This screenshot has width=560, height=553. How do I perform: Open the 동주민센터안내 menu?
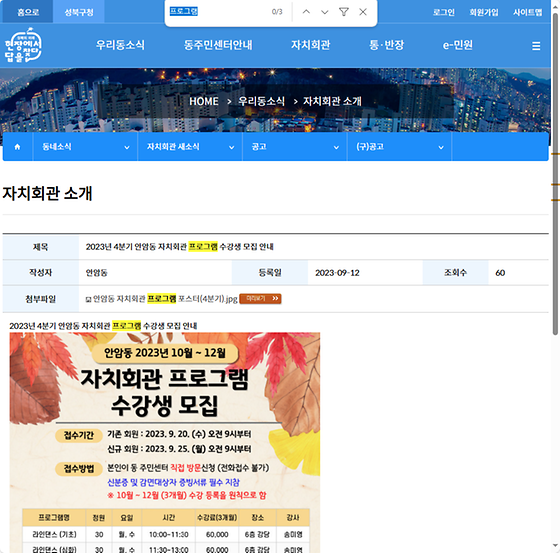click(x=218, y=45)
